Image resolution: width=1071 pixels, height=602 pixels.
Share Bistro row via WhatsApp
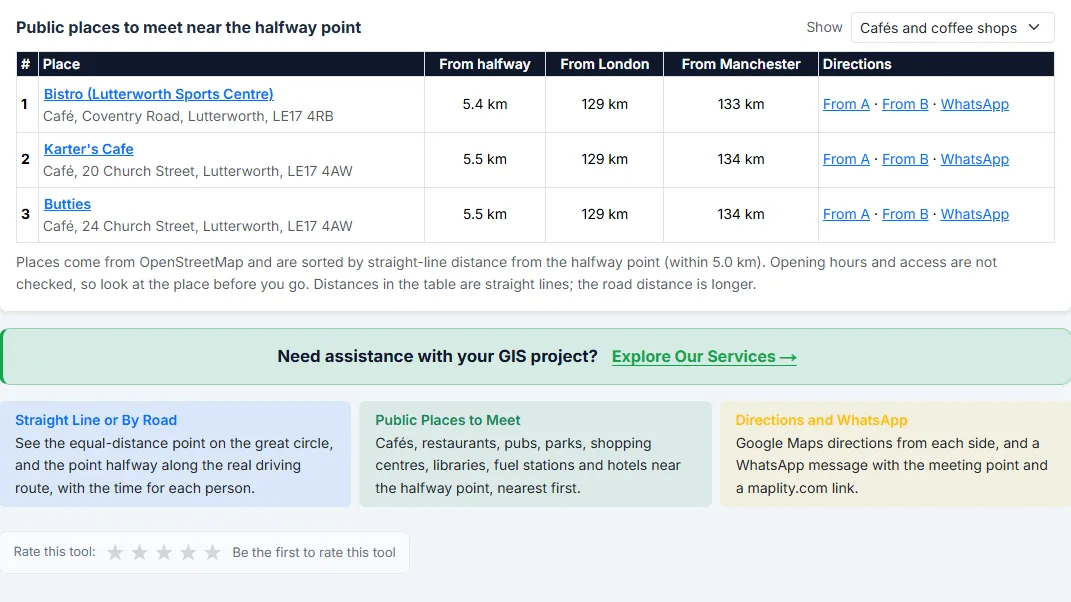tap(975, 105)
